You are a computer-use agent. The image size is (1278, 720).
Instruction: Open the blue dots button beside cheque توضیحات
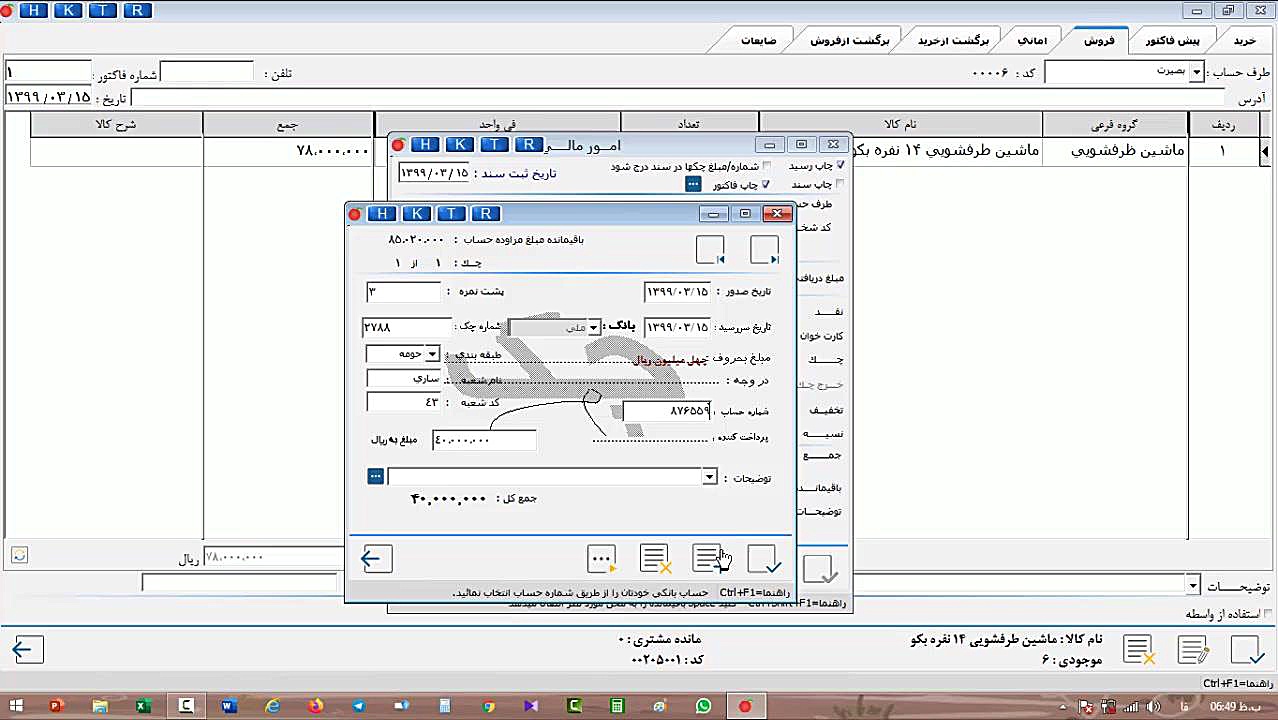point(375,477)
